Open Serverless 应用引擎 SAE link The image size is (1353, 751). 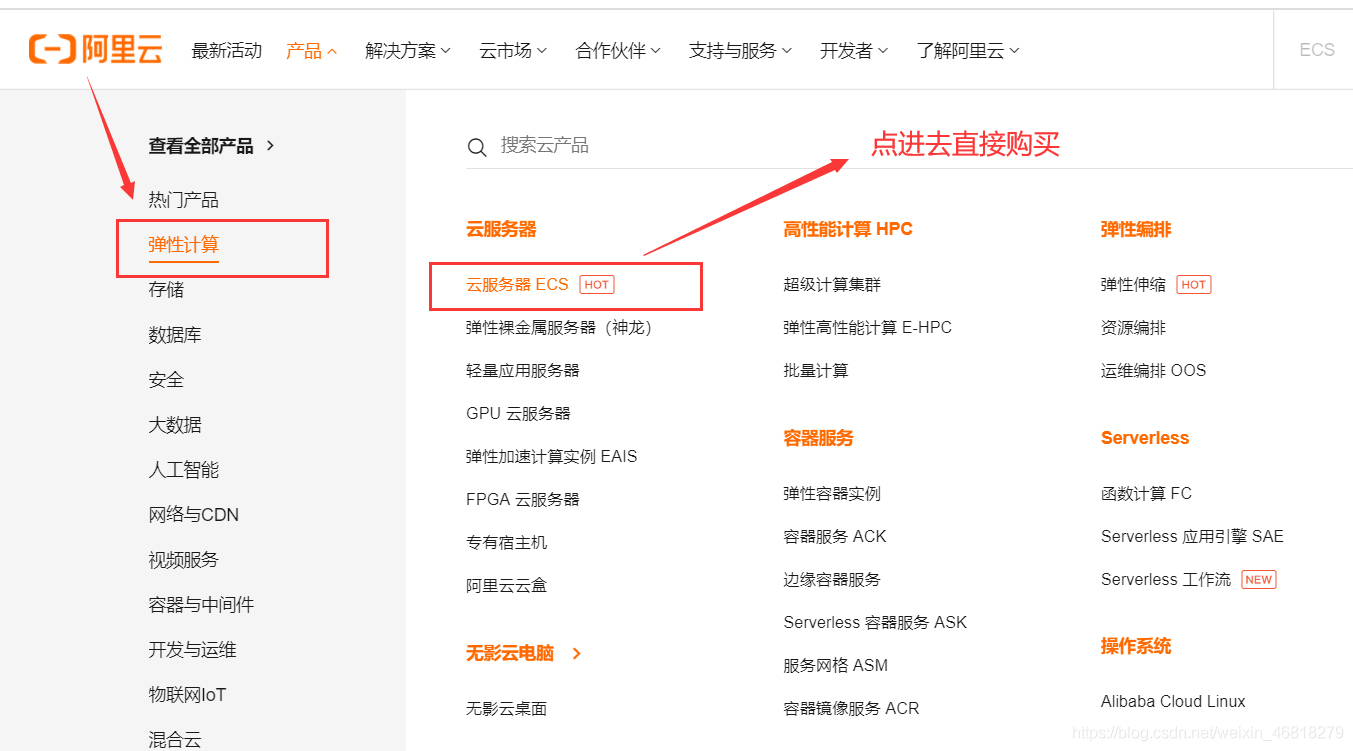(x=1192, y=537)
